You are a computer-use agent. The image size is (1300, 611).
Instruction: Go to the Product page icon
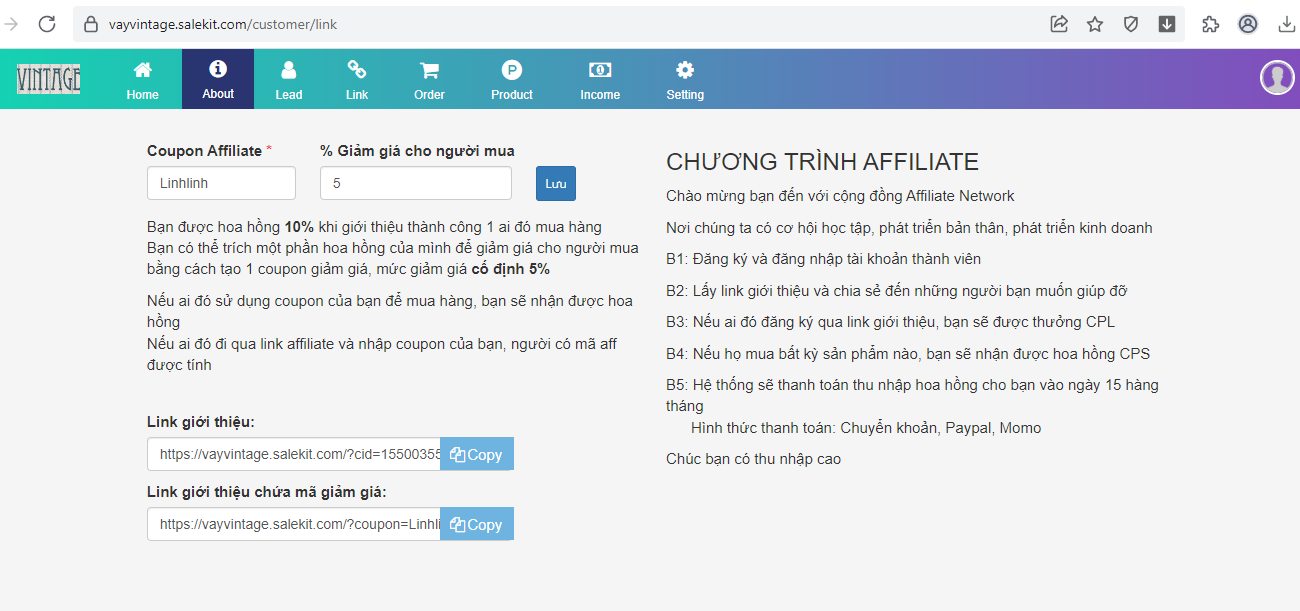coord(512,71)
